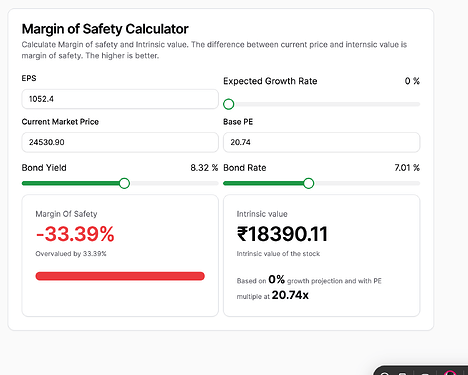Click the pink circle icon in bottom toolbar
Image resolution: width=468 pixels, height=375 pixels.
[x=450, y=373]
